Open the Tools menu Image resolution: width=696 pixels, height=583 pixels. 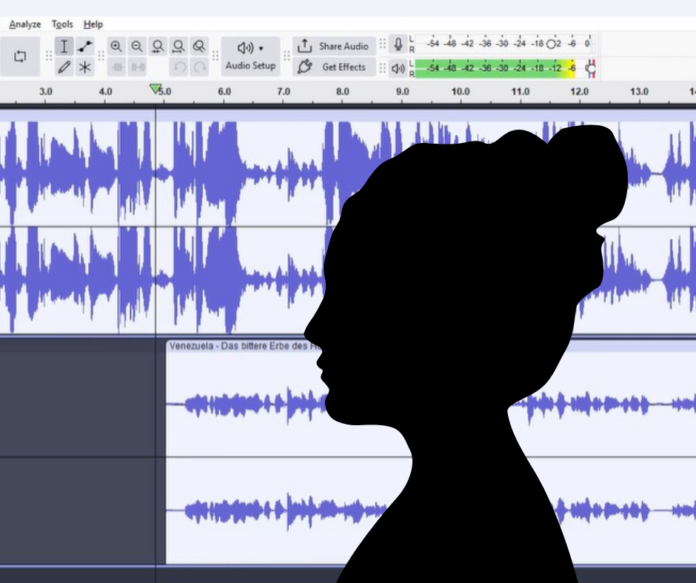pos(62,24)
